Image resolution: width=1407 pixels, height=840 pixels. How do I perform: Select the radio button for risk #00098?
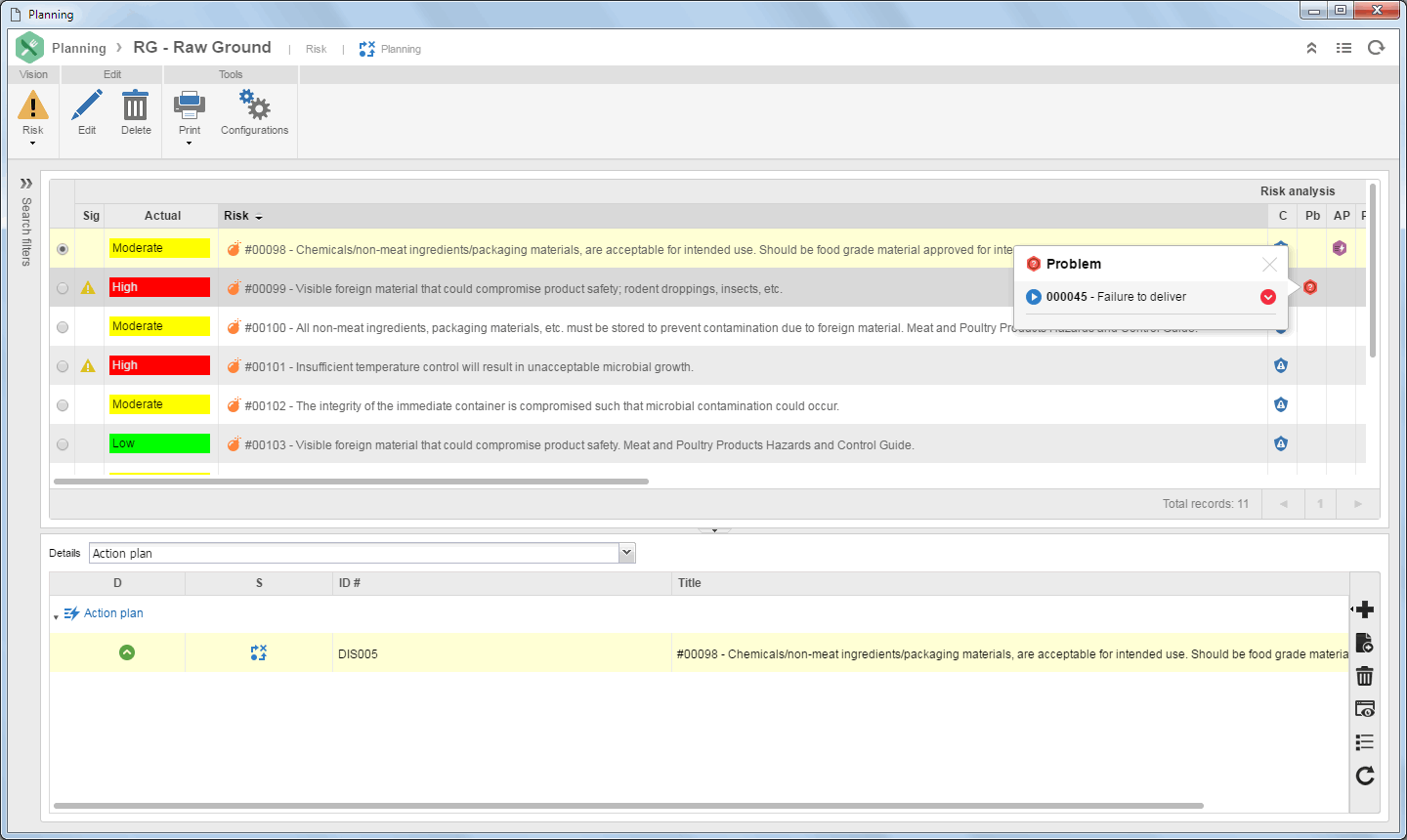pos(63,249)
